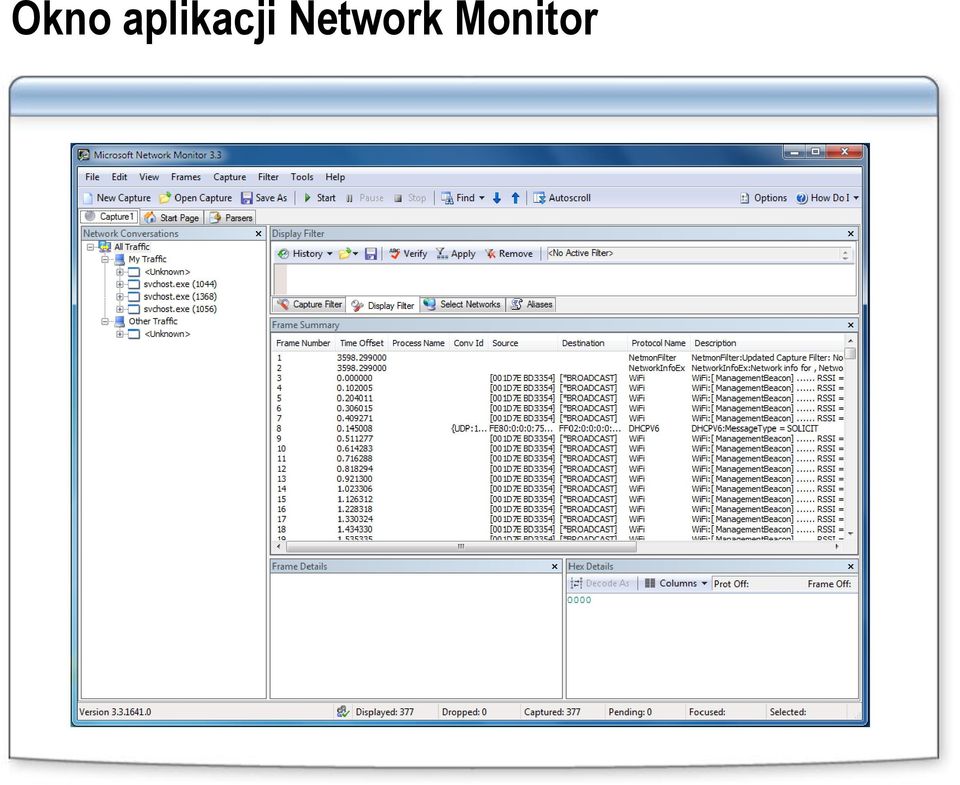Switch to the Capture Filter tab

tap(309, 304)
